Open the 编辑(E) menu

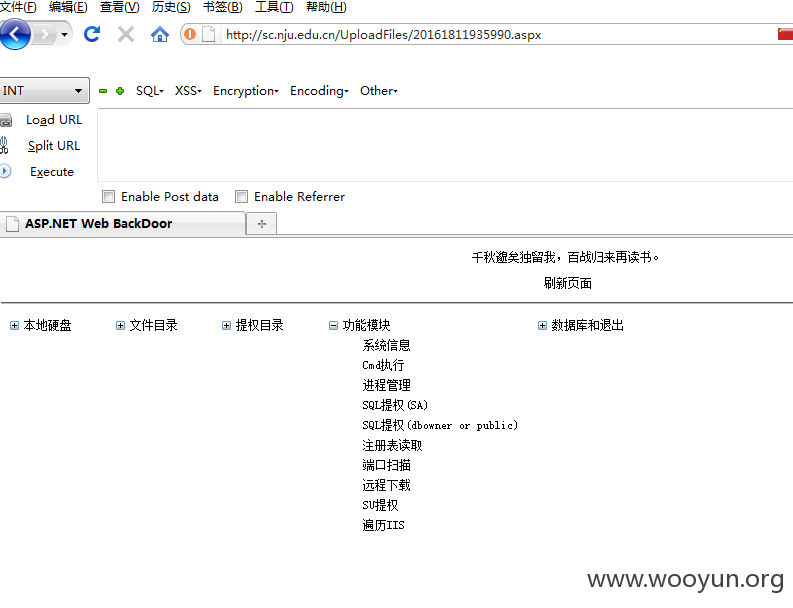coord(68,7)
